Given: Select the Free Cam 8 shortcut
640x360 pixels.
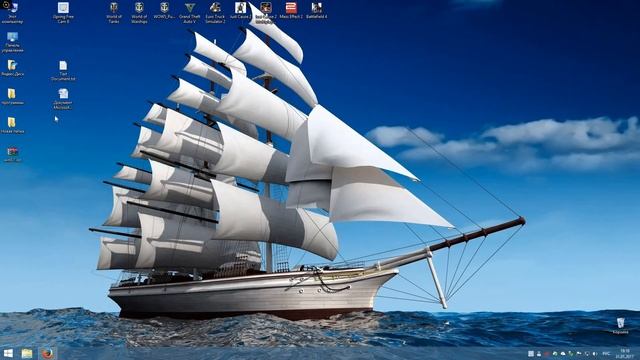Looking at the screenshot, I should (63, 12).
